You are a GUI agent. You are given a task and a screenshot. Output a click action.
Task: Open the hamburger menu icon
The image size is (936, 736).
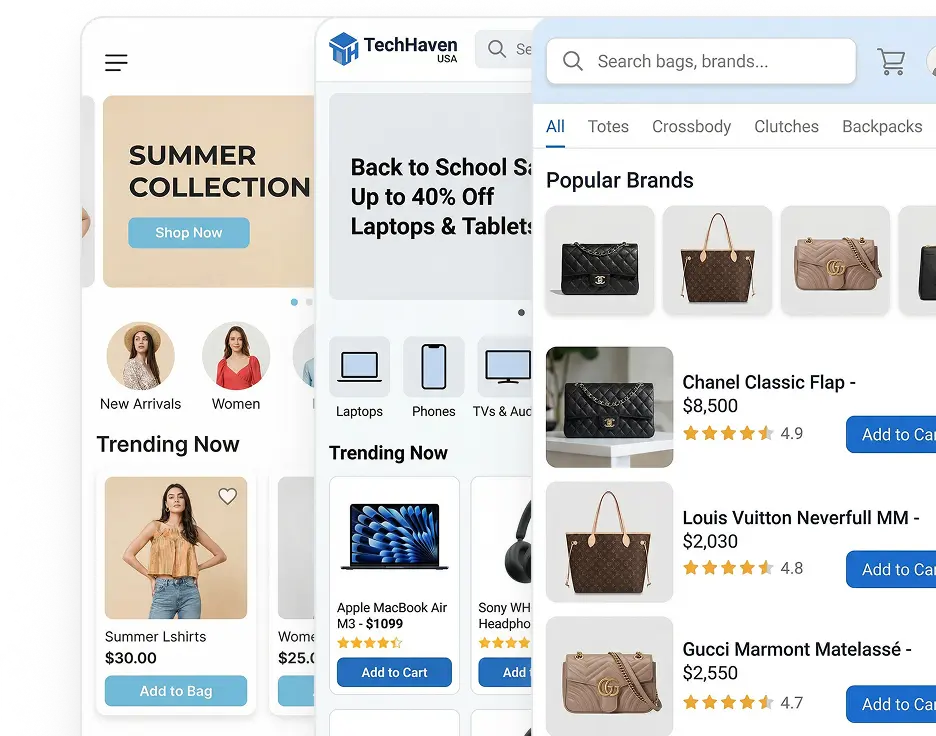[116, 63]
